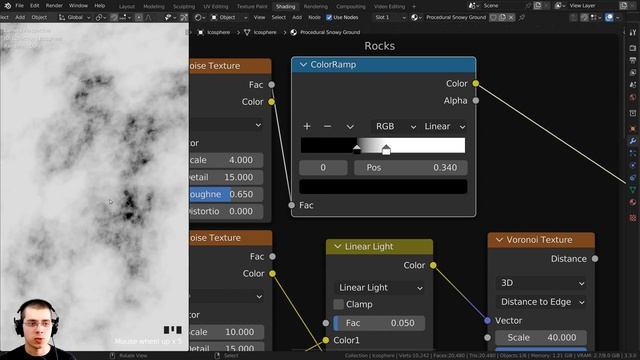The image size is (640, 360).
Task: Open the Modifiers wrench tab icon
Action: (633, 141)
